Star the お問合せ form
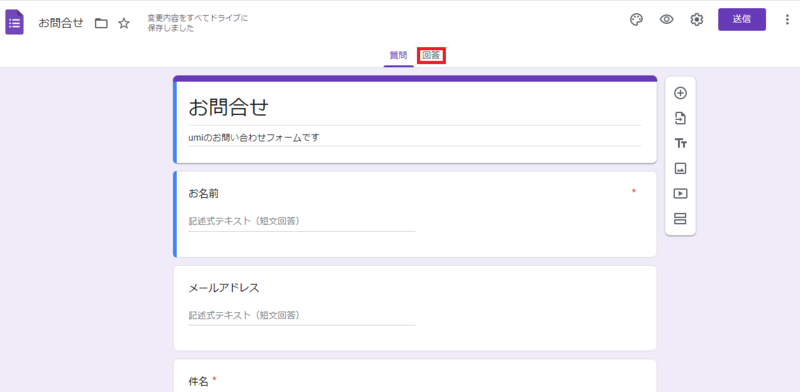Viewport: 800px width, 392px height. click(x=124, y=23)
